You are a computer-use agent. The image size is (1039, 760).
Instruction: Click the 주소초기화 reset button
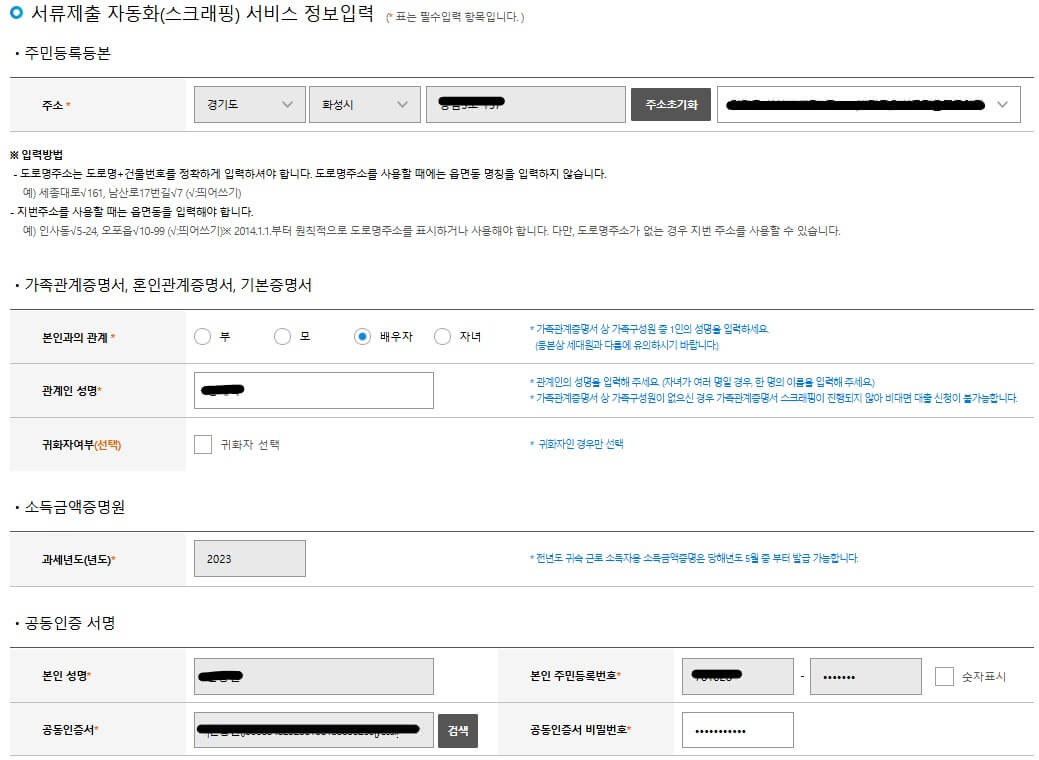point(671,104)
